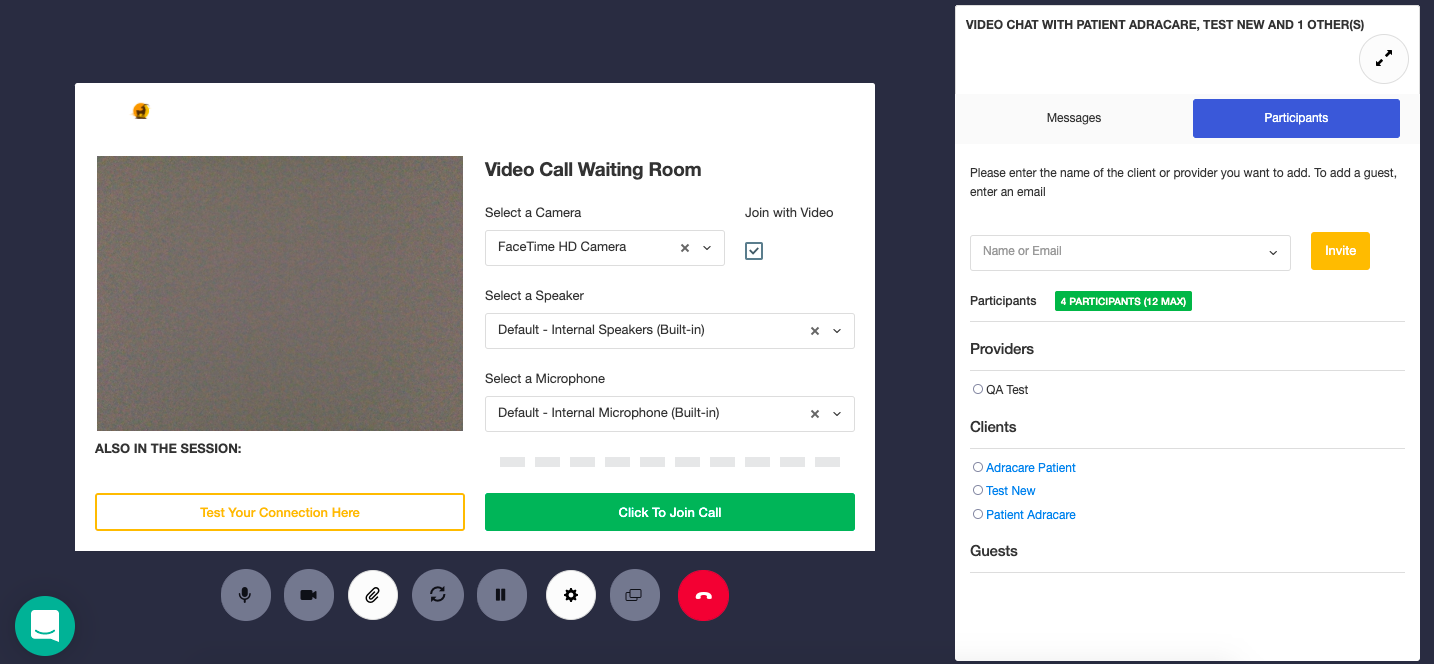1434x664 pixels.
Task: Mute the microphone
Action: 245,595
